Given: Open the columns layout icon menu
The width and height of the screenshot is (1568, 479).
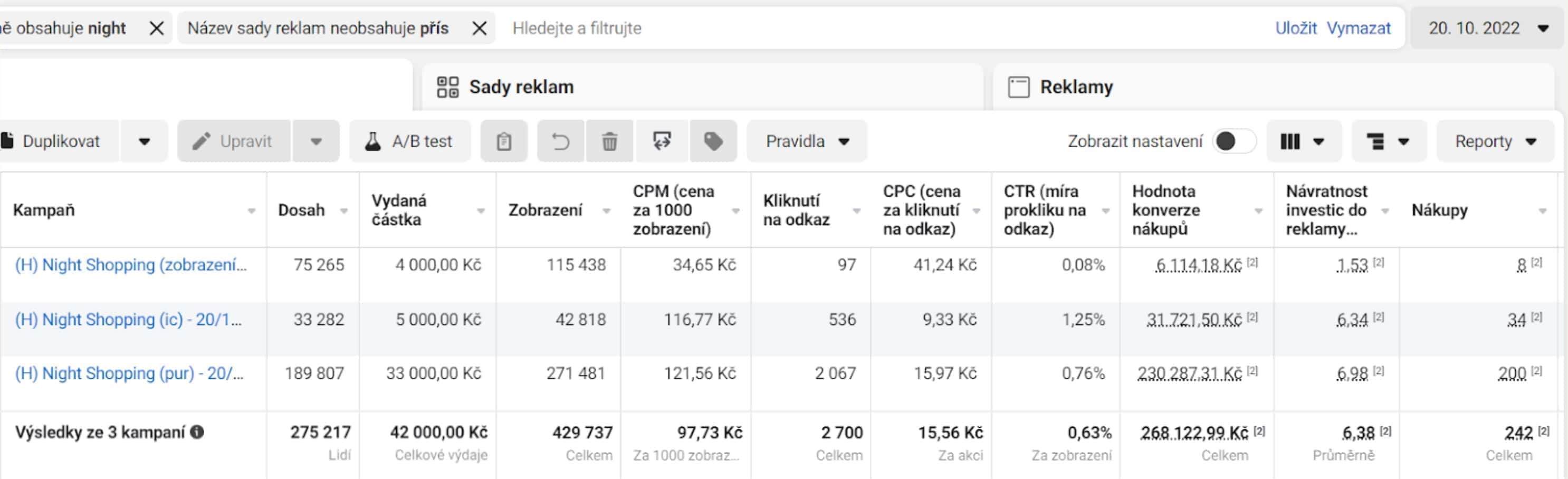Looking at the screenshot, I should [1304, 141].
